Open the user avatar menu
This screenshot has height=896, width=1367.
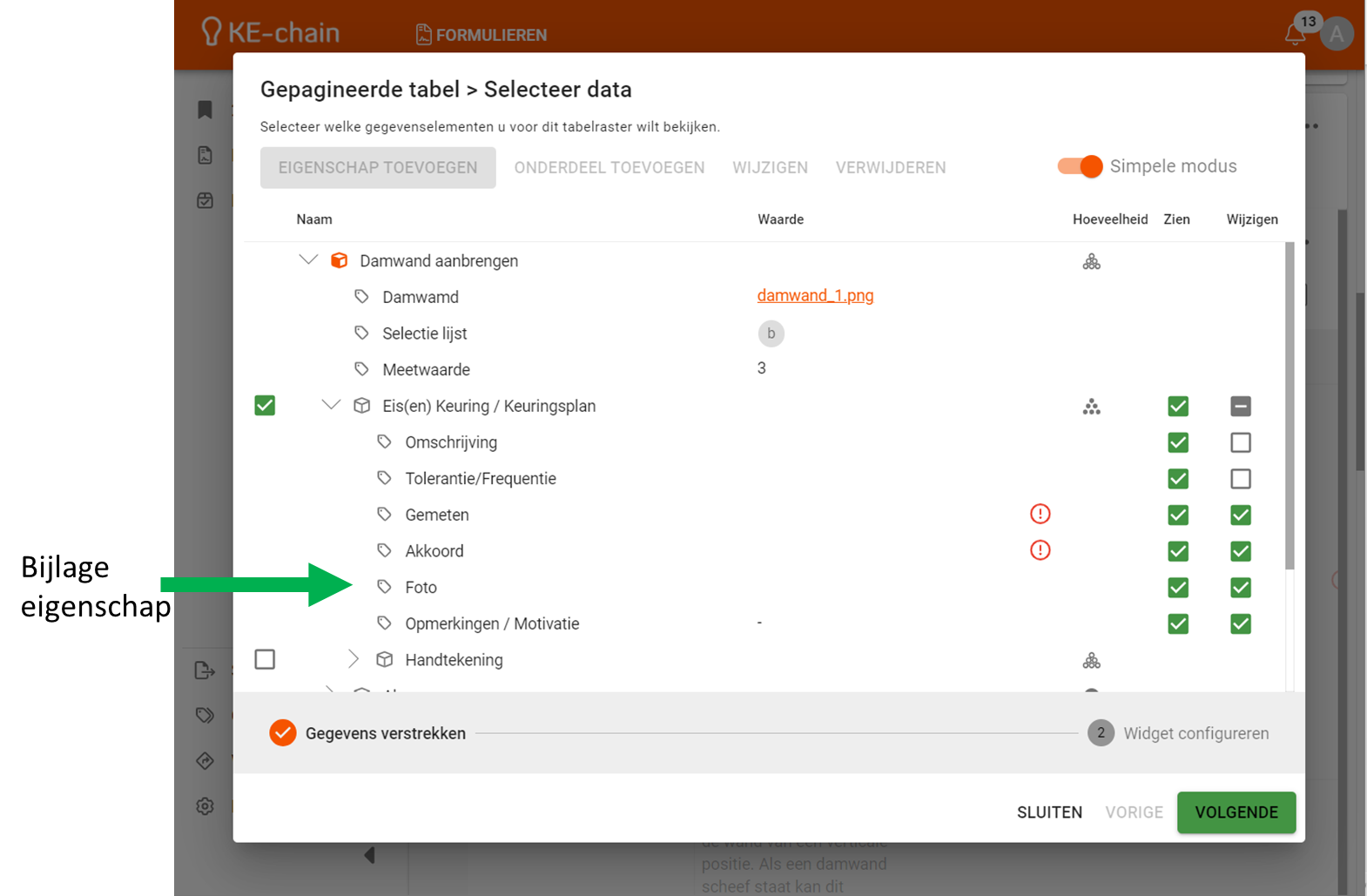(1337, 35)
